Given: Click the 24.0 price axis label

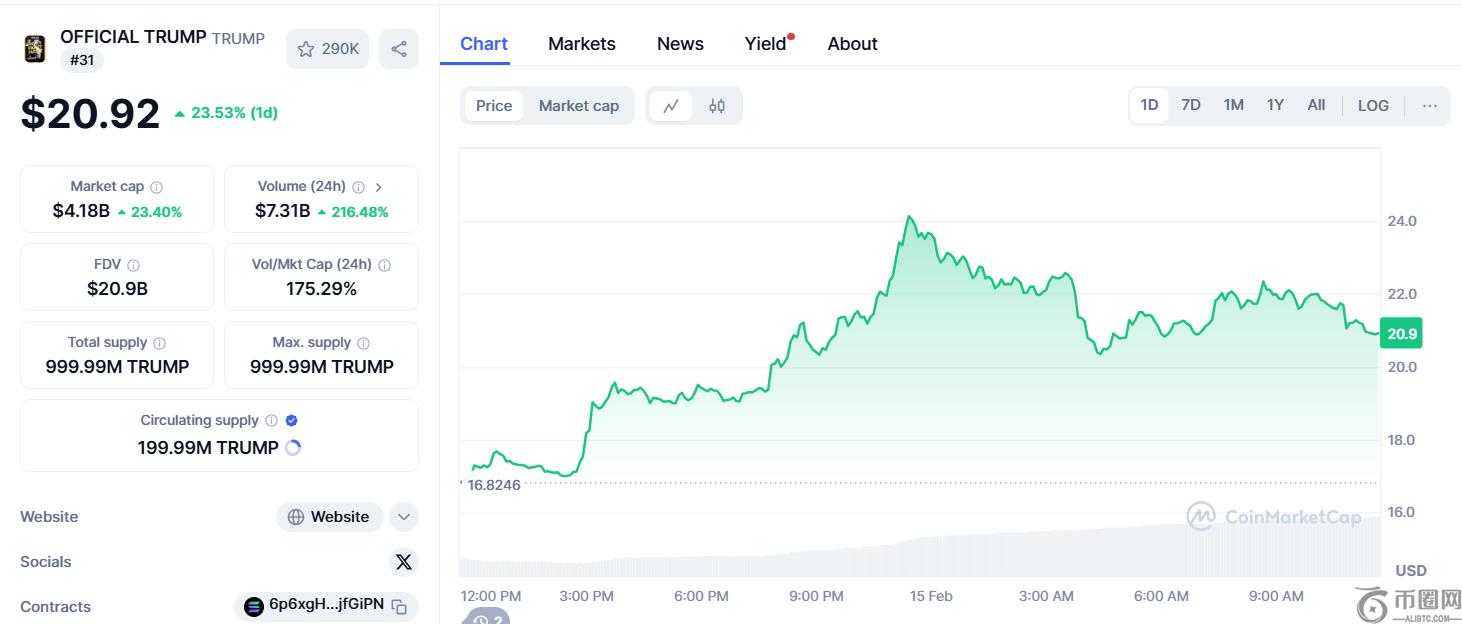Looking at the screenshot, I should pos(1402,221).
